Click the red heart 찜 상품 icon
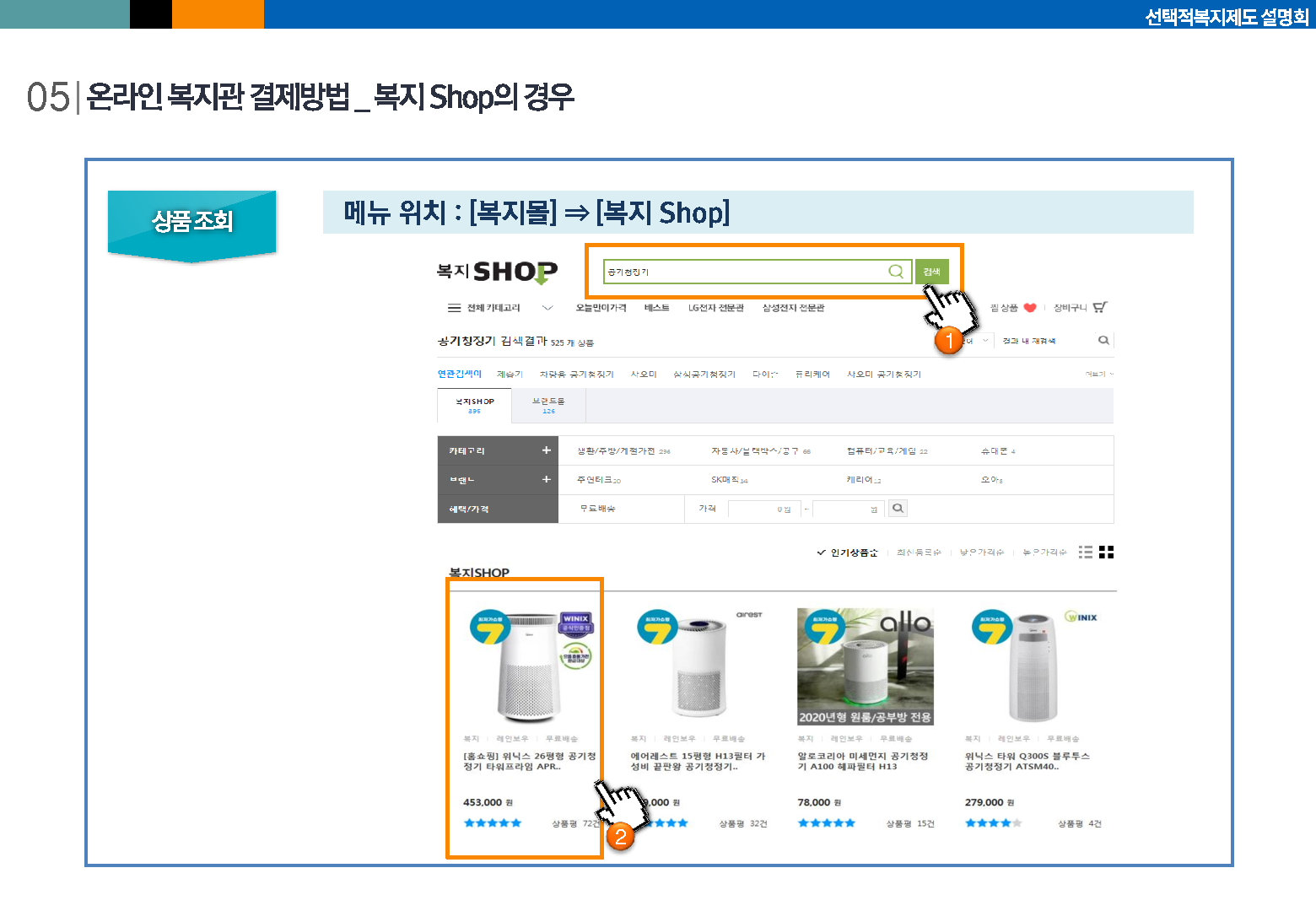The image size is (1316, 911). tap(1029, 308)
